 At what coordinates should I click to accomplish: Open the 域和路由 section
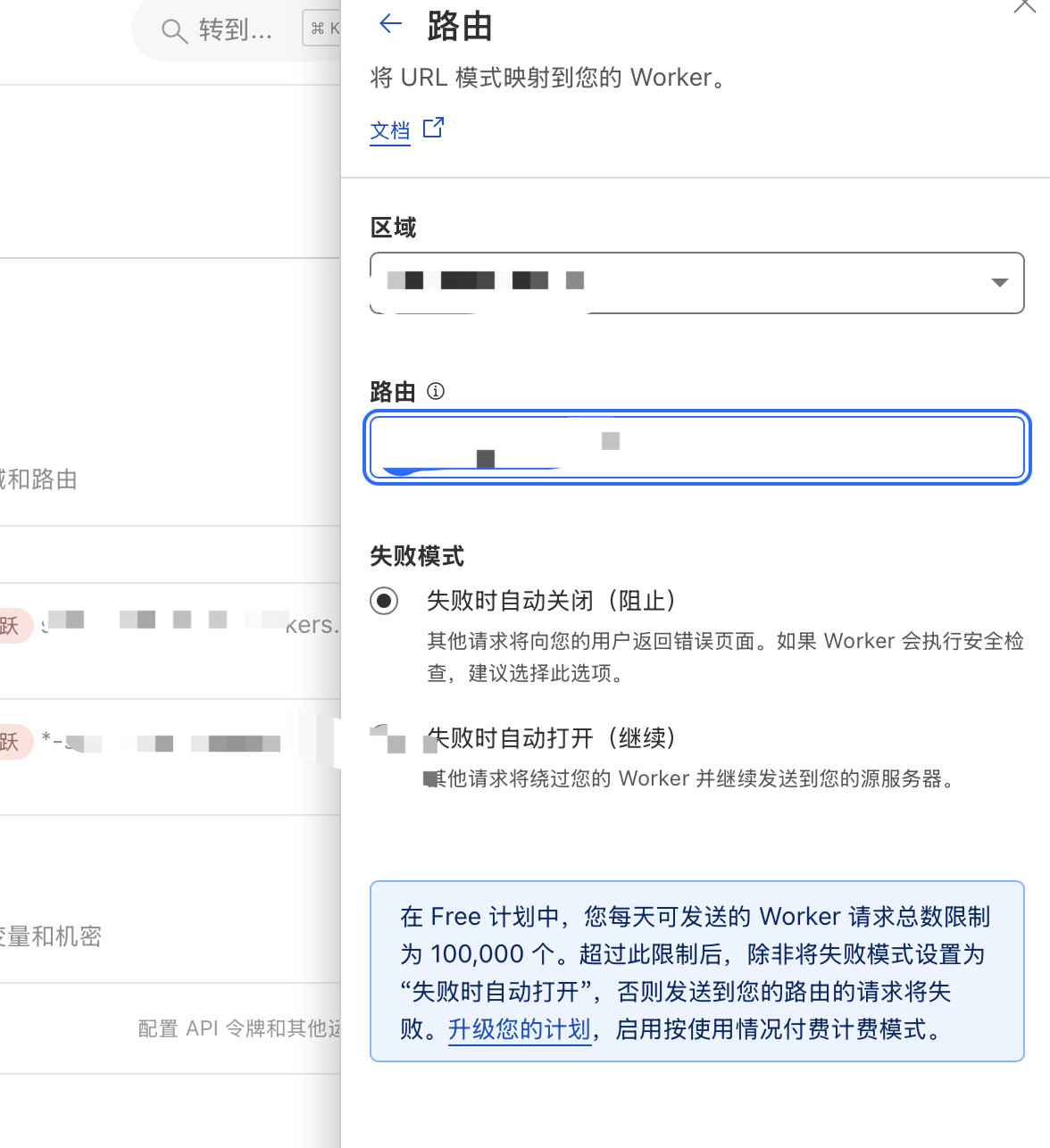click(x=38, y=479)
